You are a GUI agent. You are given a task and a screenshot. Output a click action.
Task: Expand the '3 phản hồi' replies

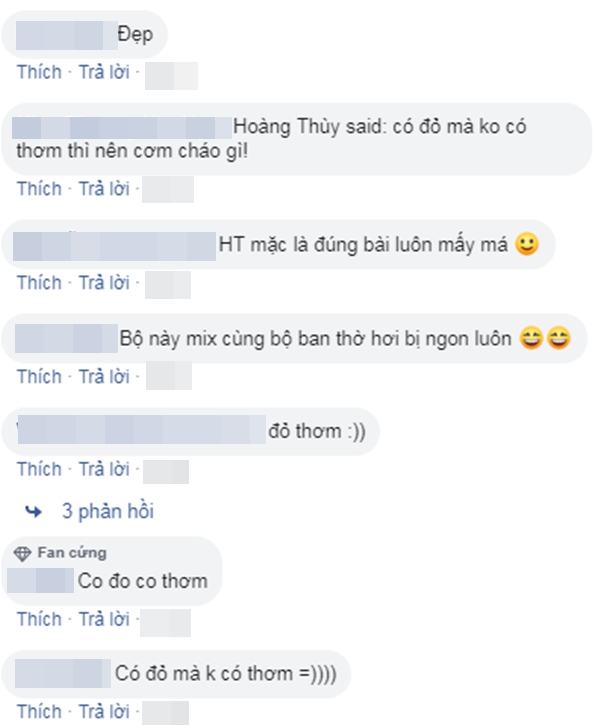108,511
